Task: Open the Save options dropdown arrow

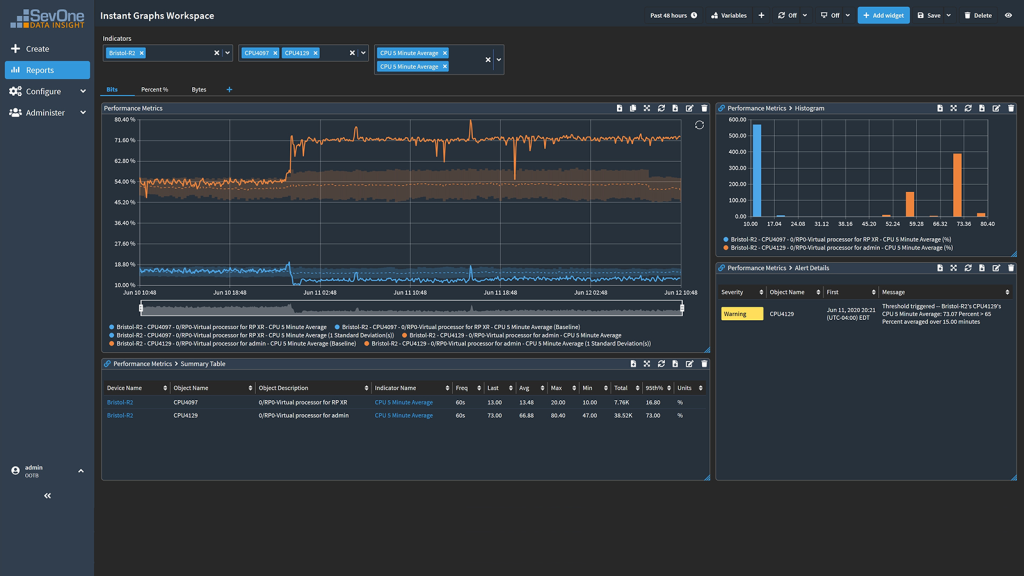Action: click(x=949, y=15)
